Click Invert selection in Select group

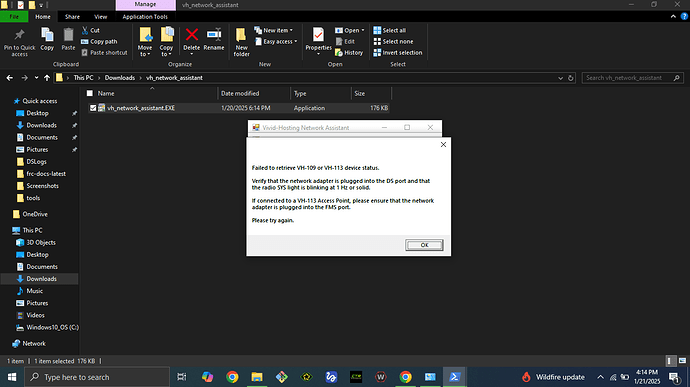click(x=398, y=52)
